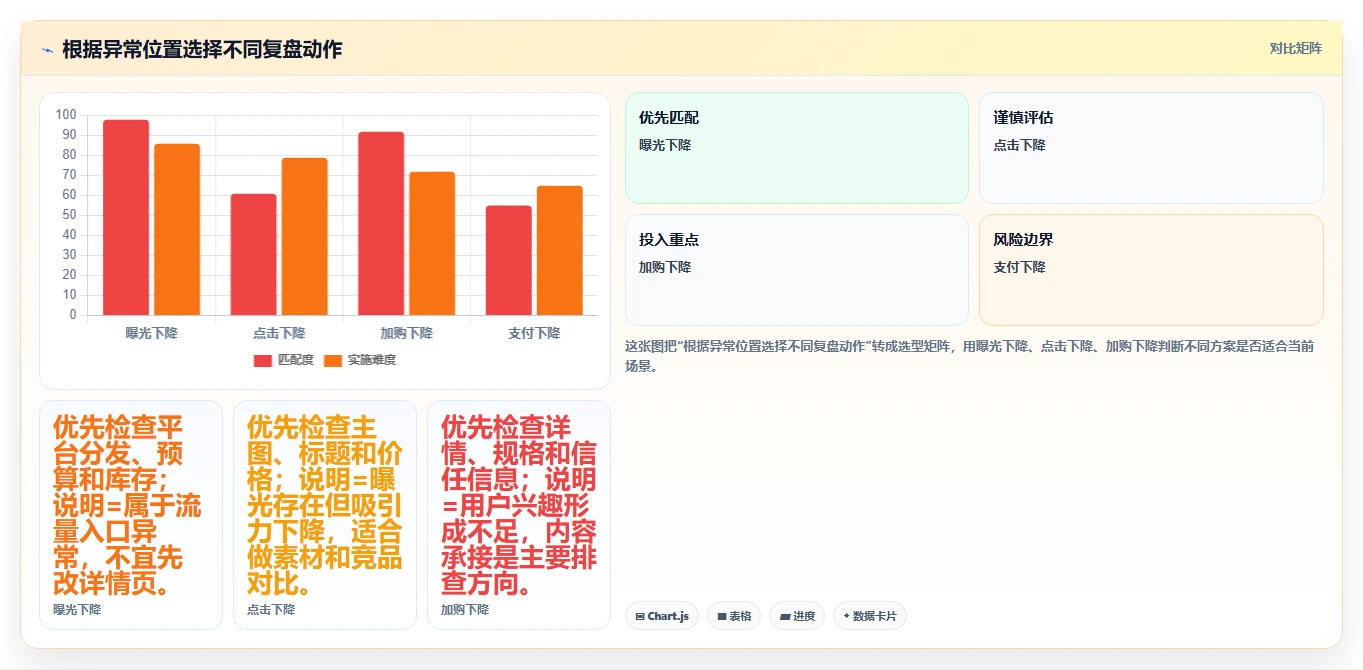Image resolution: width=1363 pixels, height=670 pixels.
Task: Click the 100 y-axis value
Action: pos(66,115)
